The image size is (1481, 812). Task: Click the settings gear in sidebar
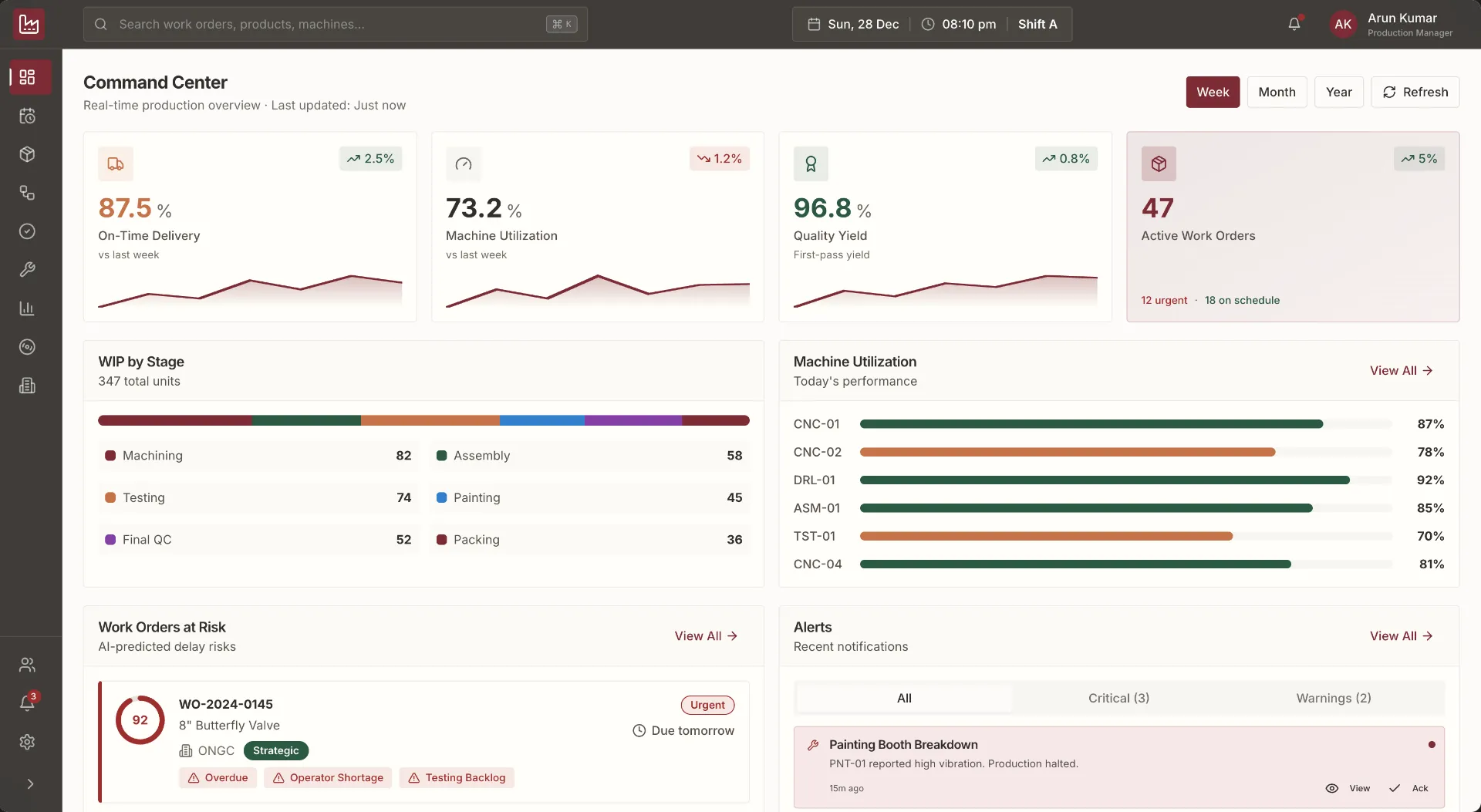(28, 742)
